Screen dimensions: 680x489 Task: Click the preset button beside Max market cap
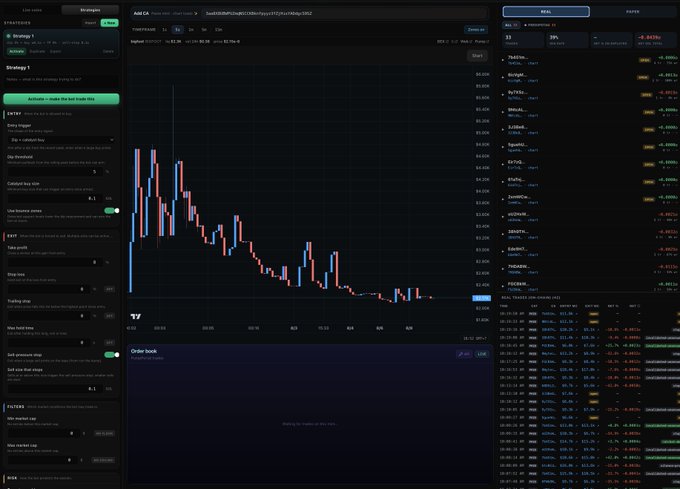point(103,460)
